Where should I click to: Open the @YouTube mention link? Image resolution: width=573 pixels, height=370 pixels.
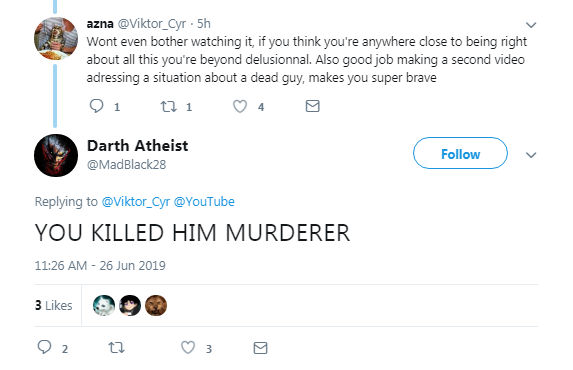point(204,202)
